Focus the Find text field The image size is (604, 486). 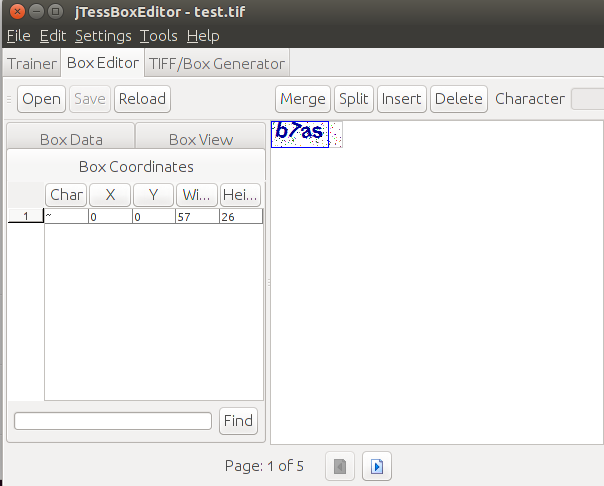(x=113, y=421)
